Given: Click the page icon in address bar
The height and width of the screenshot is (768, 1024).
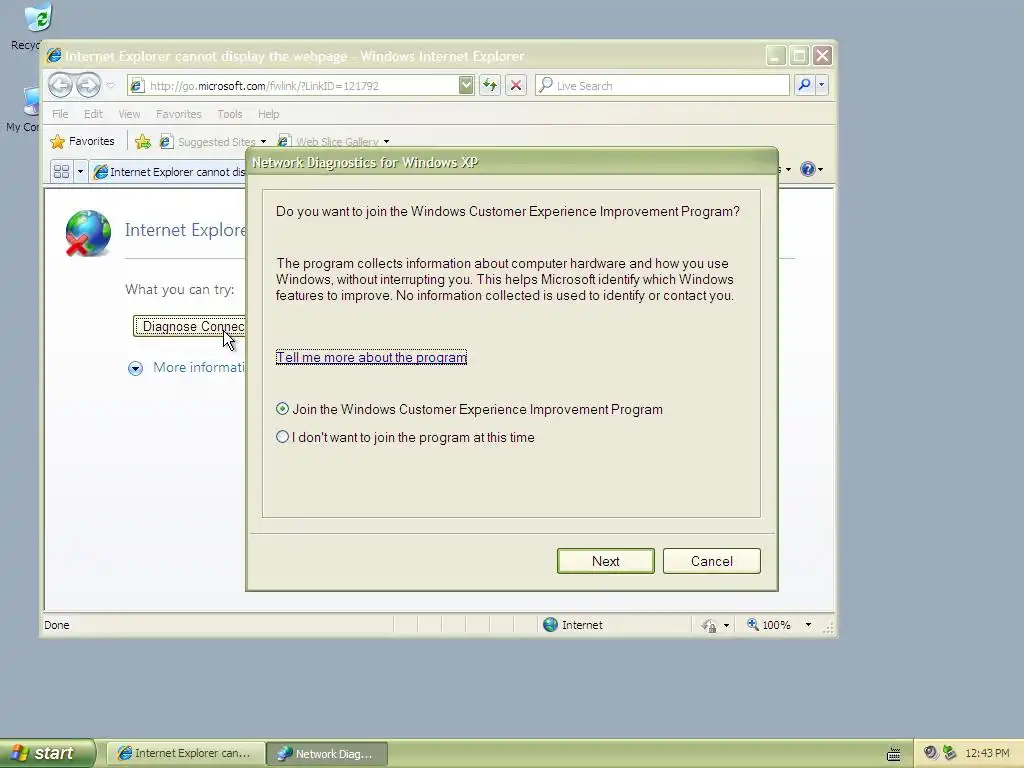Looking at the screenshot, I should tap(137, 86).
